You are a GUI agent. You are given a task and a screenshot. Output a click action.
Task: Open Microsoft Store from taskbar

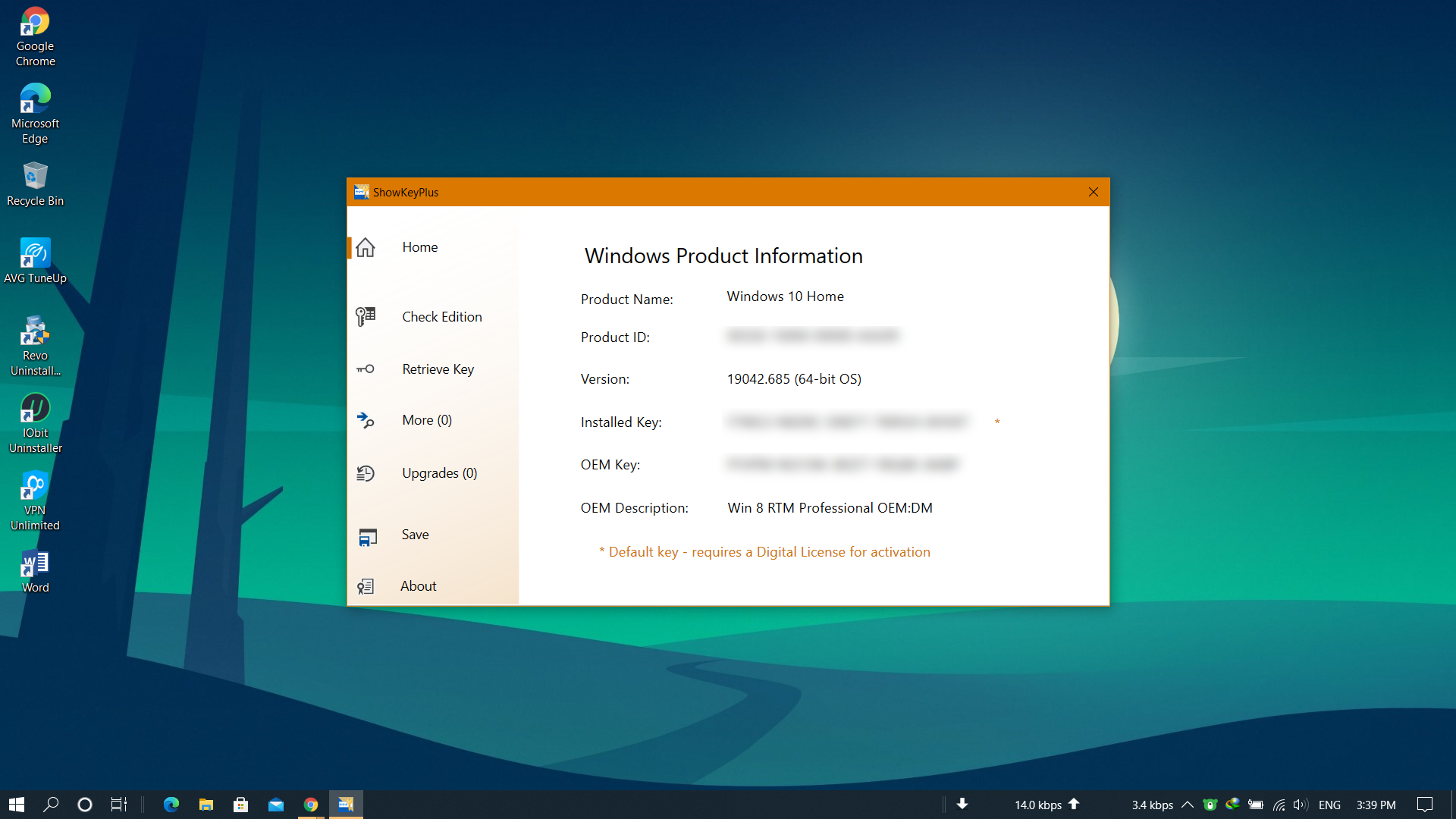click(241, 805)
